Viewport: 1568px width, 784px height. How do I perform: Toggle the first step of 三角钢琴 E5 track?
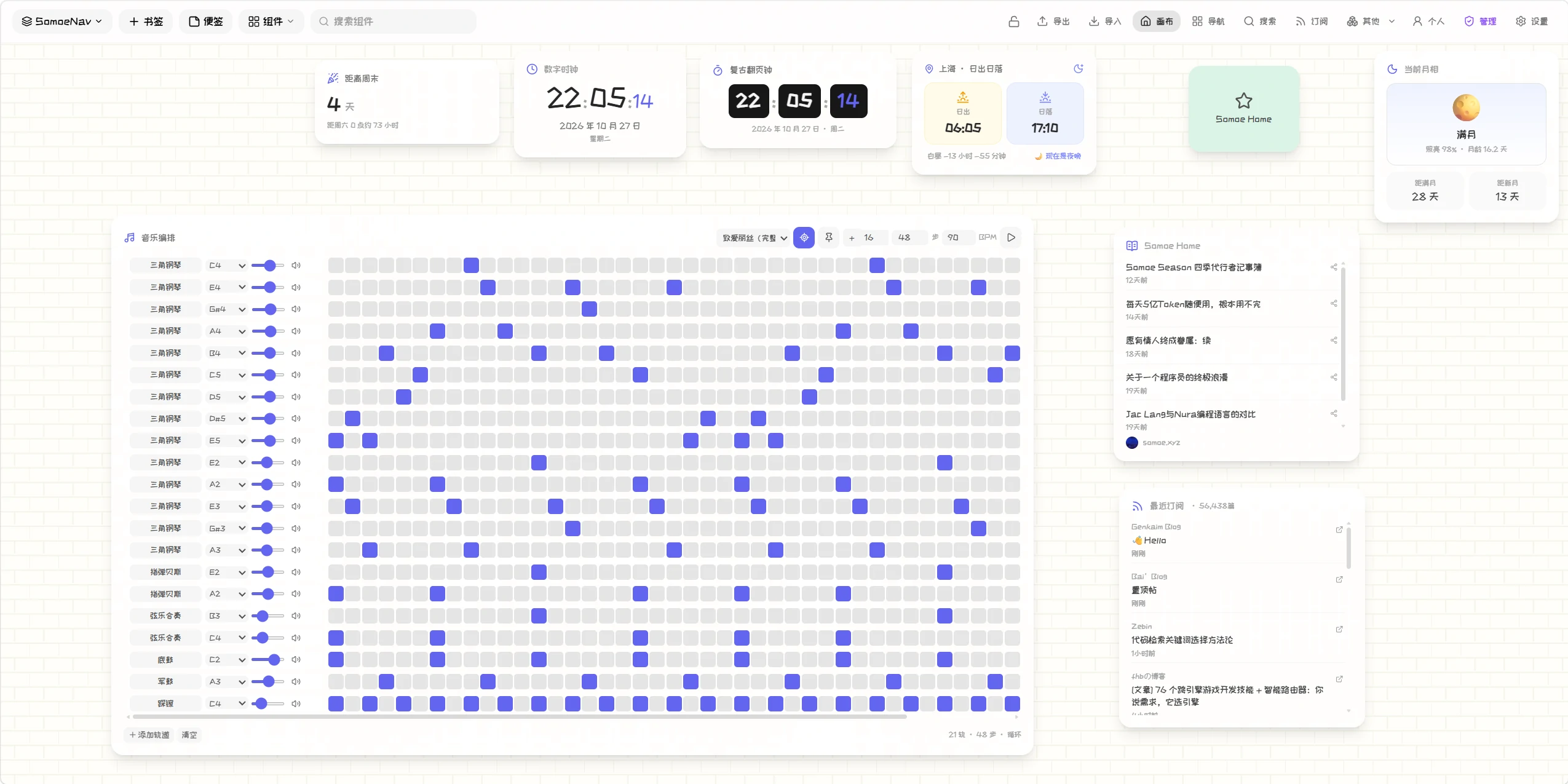coord(336,441)
